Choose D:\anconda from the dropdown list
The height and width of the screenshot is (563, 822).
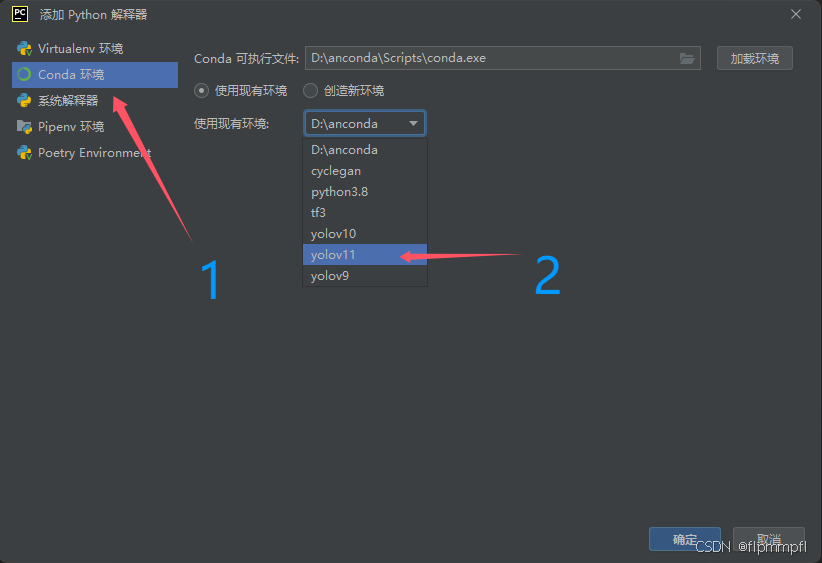click(x=365, y=150)
